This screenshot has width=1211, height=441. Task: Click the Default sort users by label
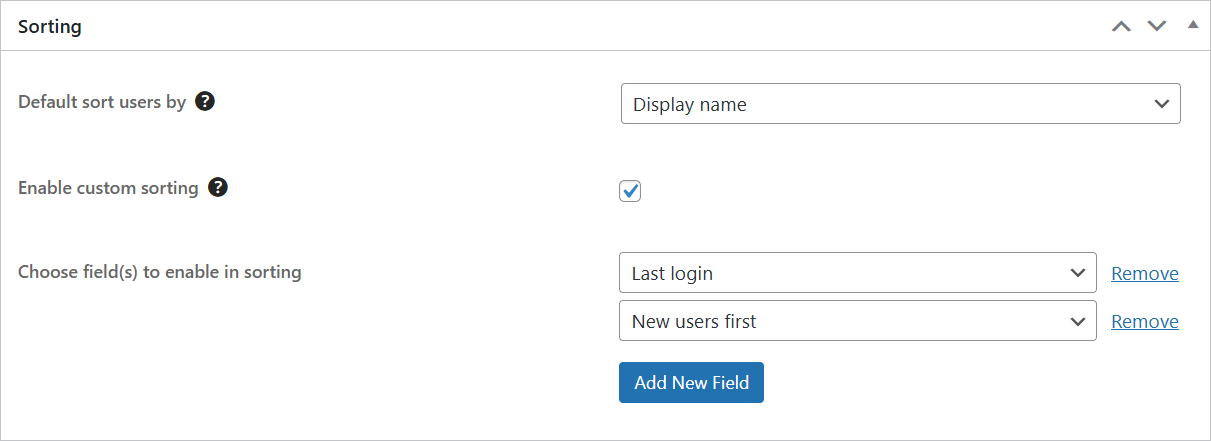tap(102, 102)
